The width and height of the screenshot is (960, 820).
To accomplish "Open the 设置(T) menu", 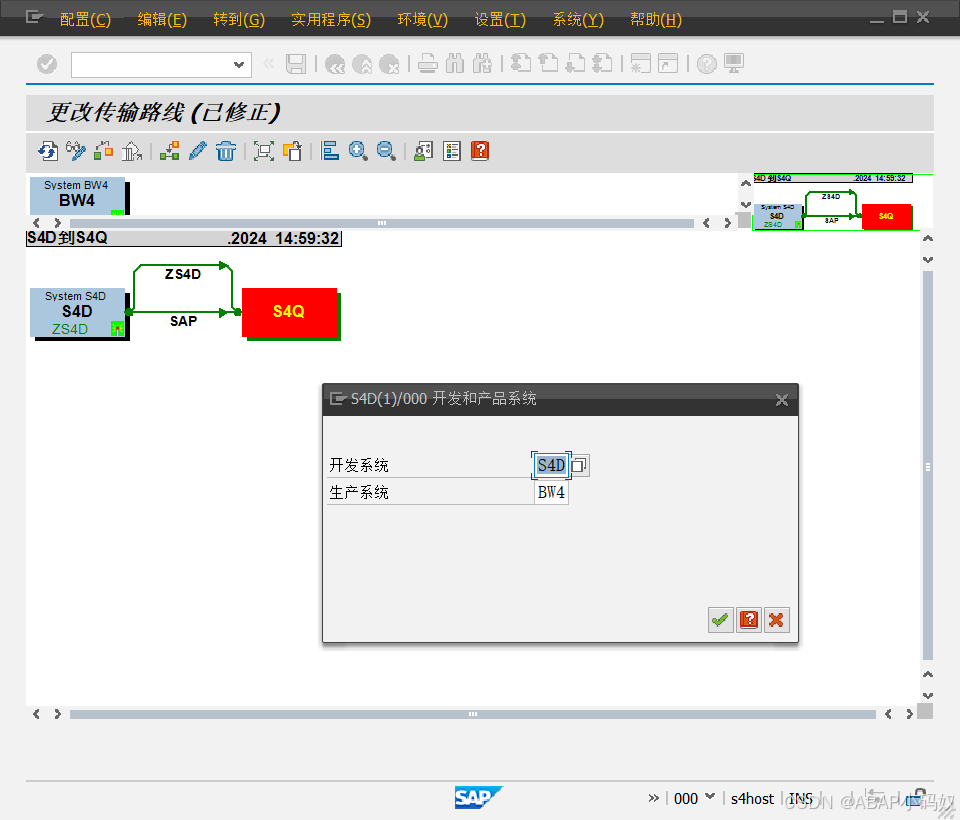I will [500, 20].
